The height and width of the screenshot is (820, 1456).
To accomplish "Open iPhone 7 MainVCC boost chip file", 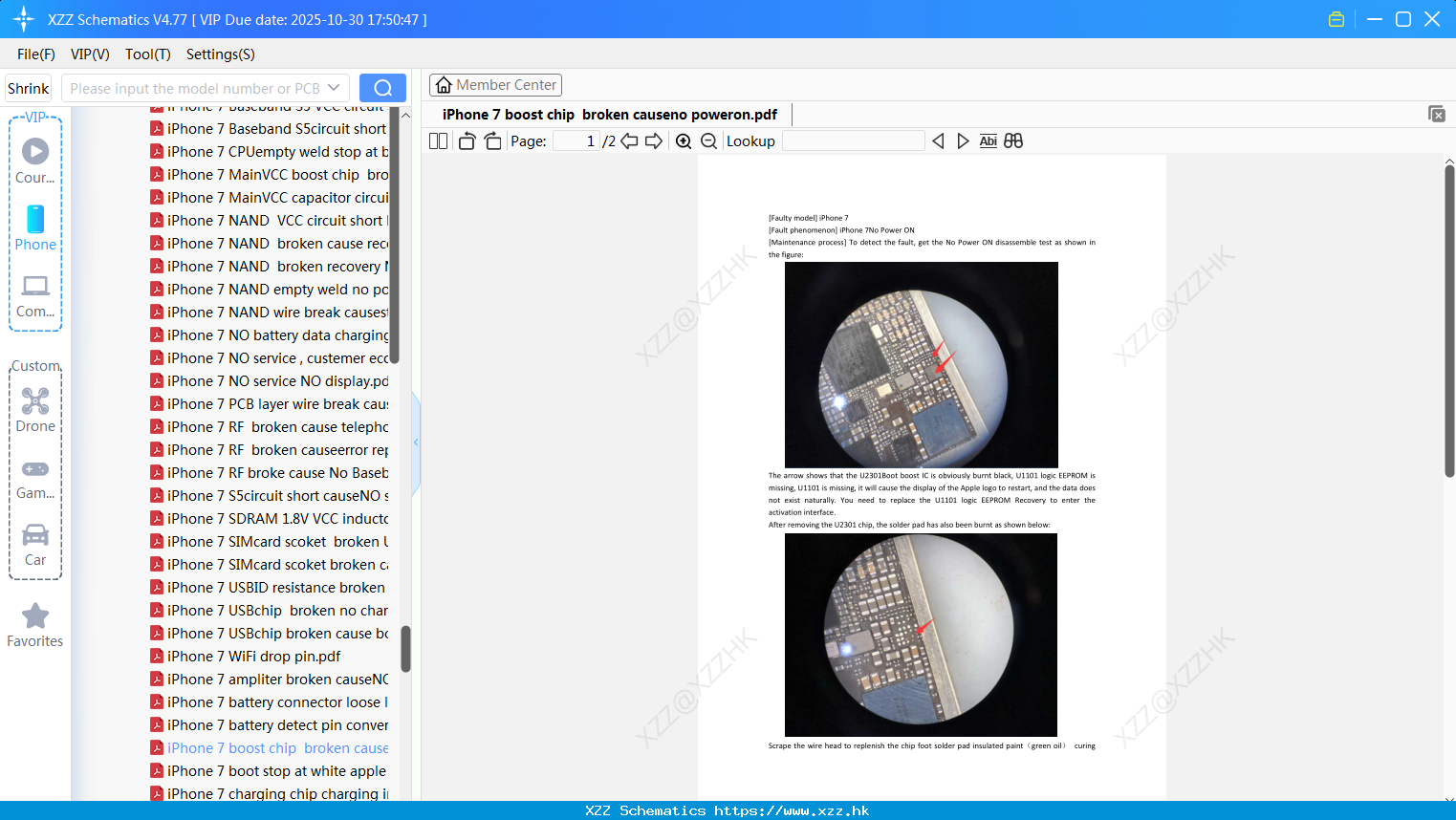I will click(x=269, y=175).
